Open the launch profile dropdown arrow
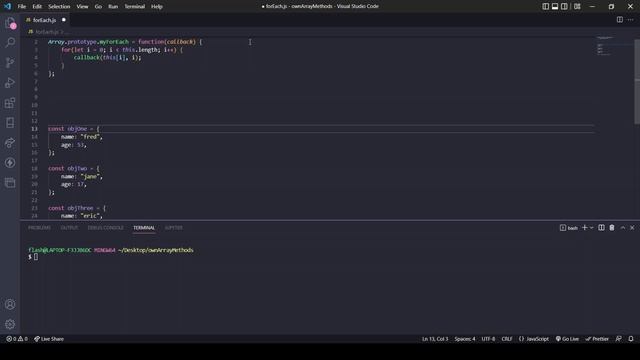This screenshot has height=360, width=640. 591,228
